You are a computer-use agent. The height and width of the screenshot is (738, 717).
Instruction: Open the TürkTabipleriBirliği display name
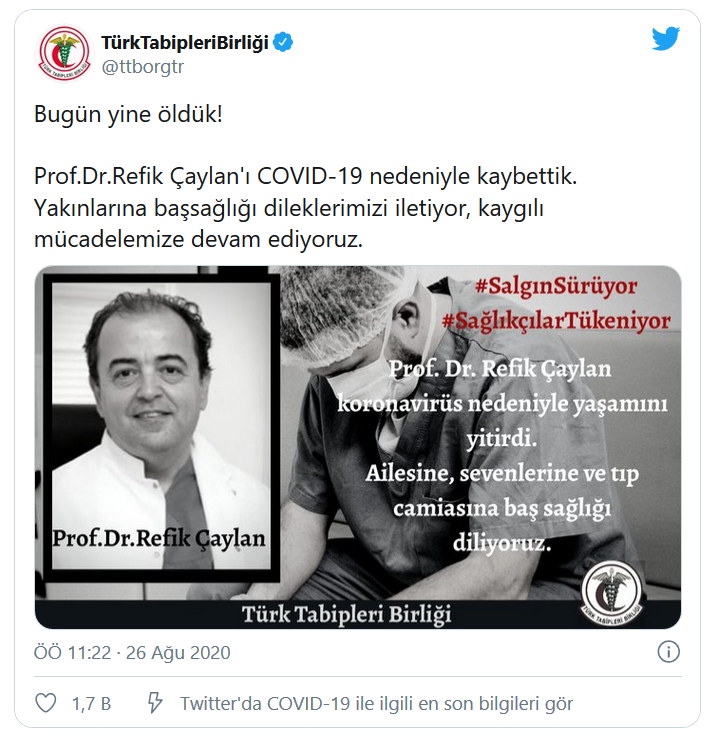(x=185, y=43)
